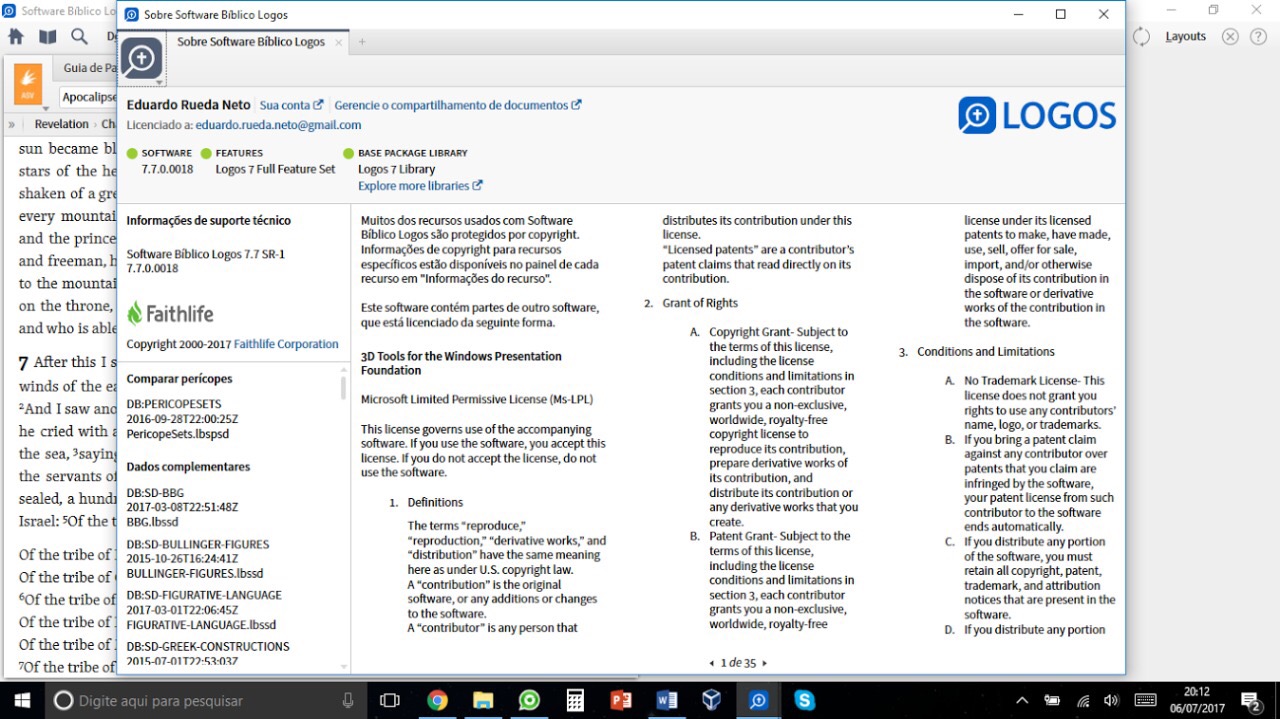
Task: Go to next page arrow of 35
Action: (x=765, y=663)
